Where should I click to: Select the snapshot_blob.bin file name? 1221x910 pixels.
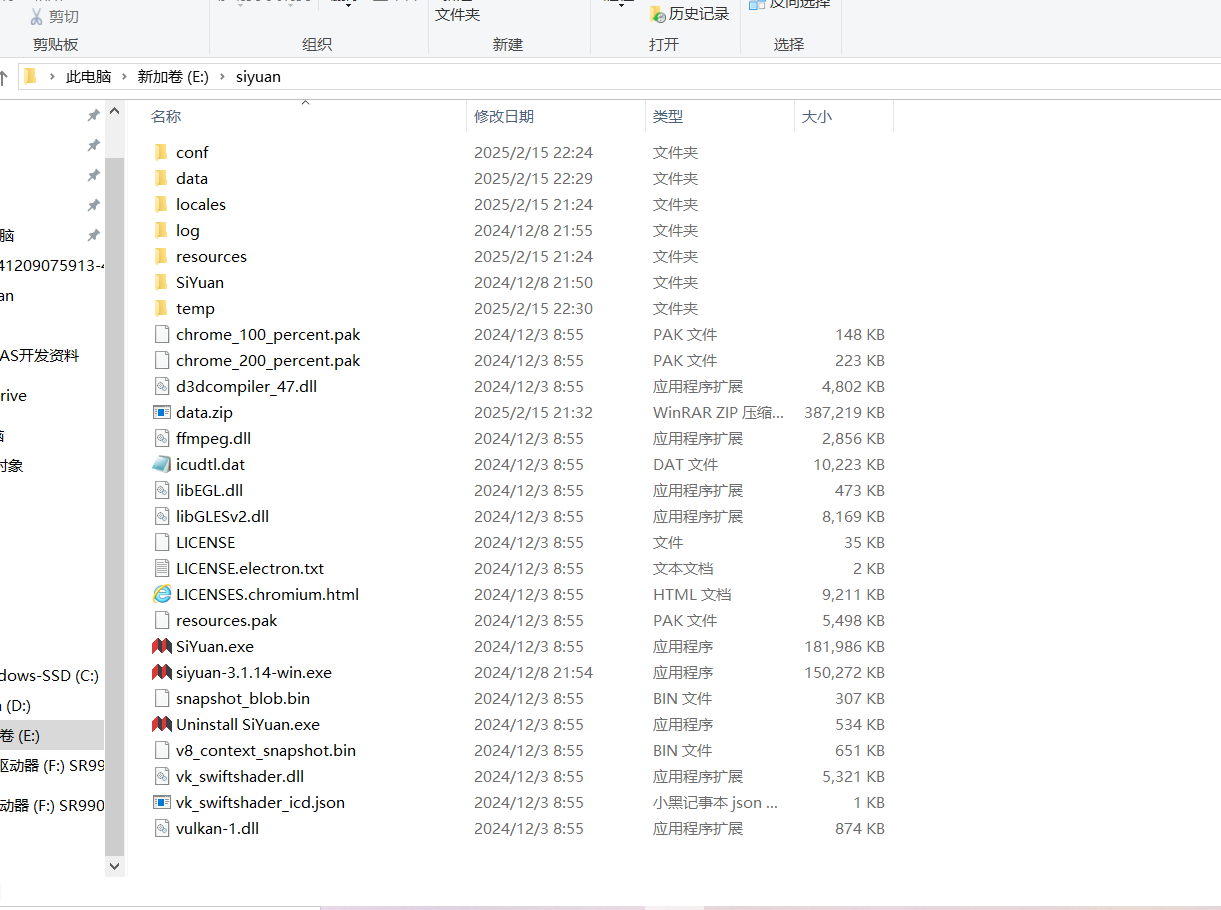tap(243, 698)
